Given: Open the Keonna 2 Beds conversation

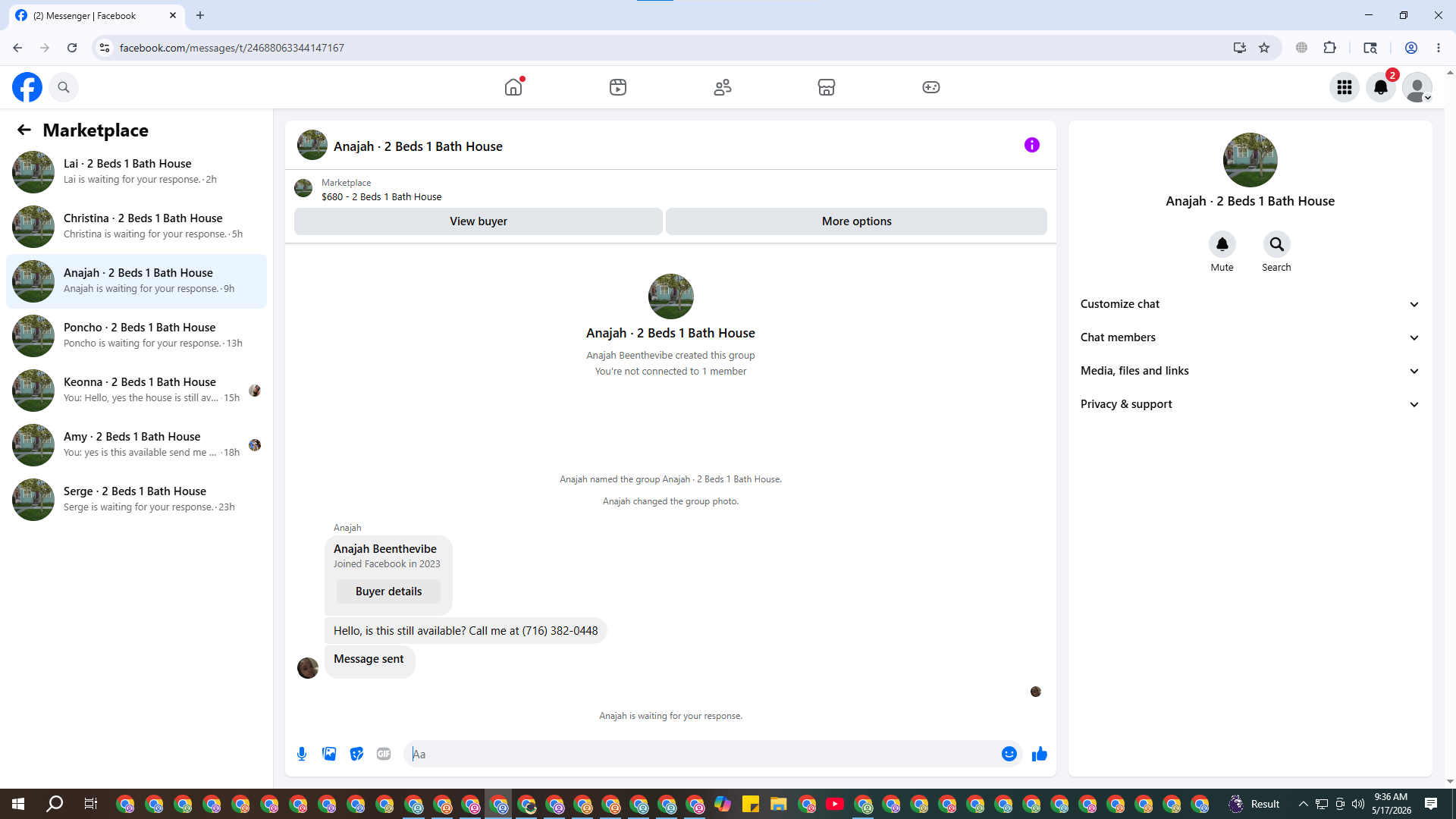Looking at the screenshot, I should 136,391.
